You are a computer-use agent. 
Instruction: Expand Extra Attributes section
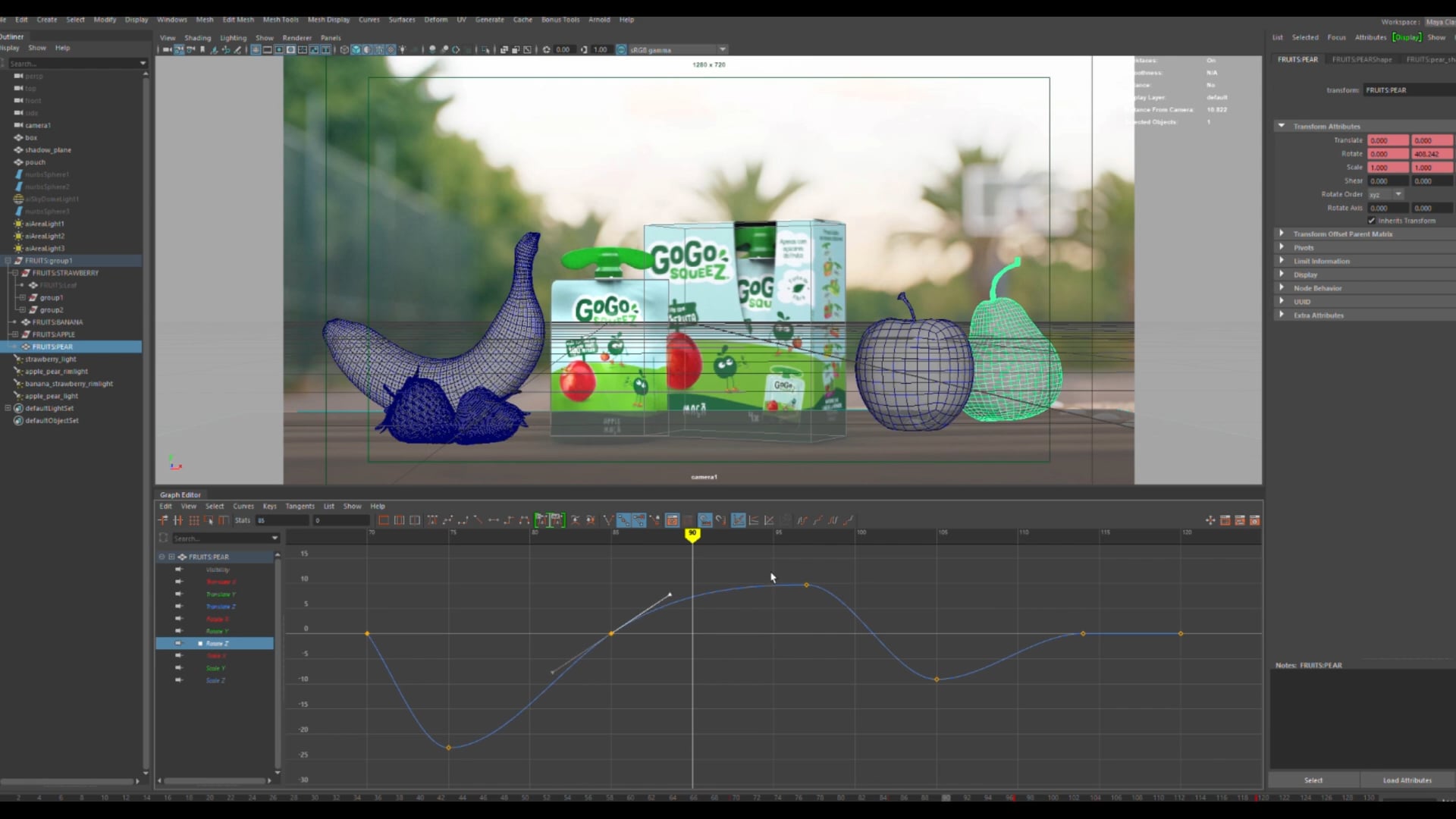click(1282, 315)
